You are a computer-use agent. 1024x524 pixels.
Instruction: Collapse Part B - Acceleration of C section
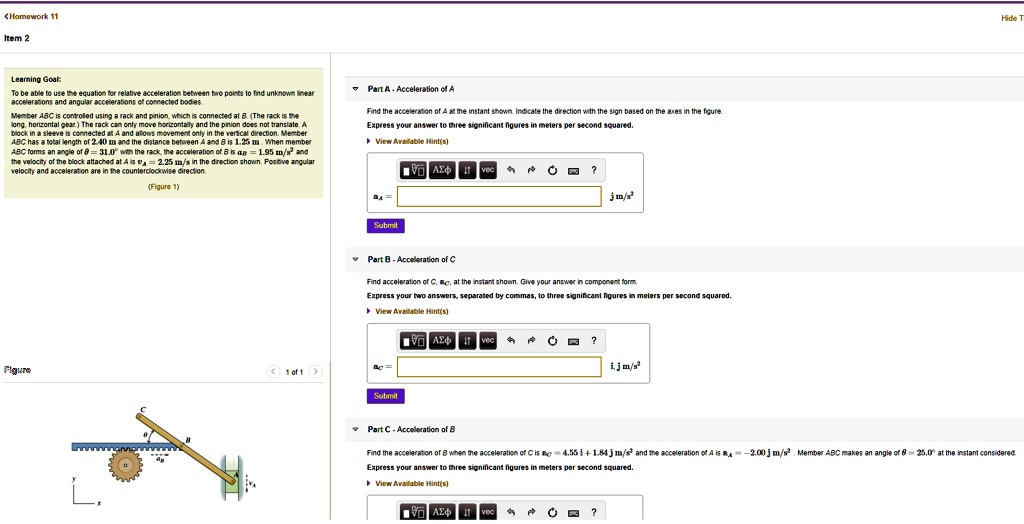(356, 260)
